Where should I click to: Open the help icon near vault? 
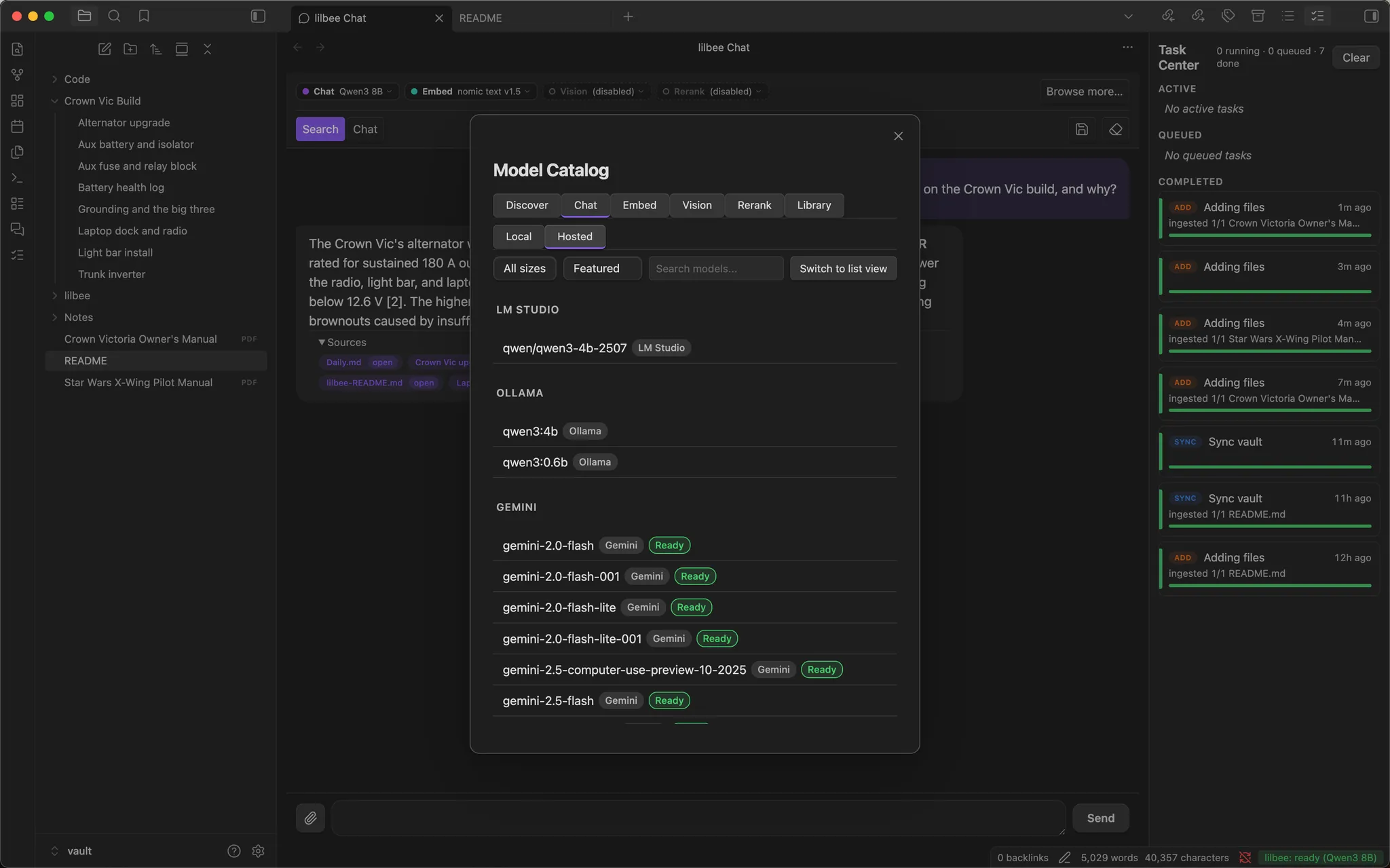233,851
